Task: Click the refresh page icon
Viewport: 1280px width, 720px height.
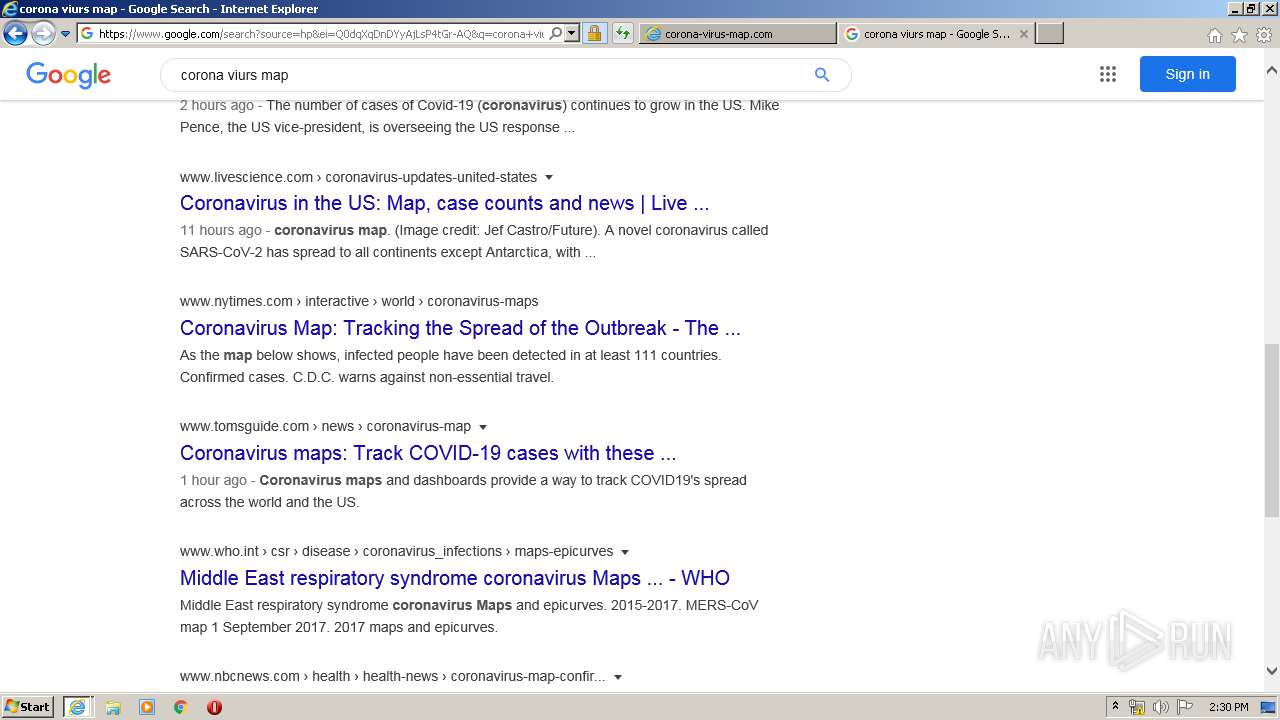Action: (x=623, y=33)
